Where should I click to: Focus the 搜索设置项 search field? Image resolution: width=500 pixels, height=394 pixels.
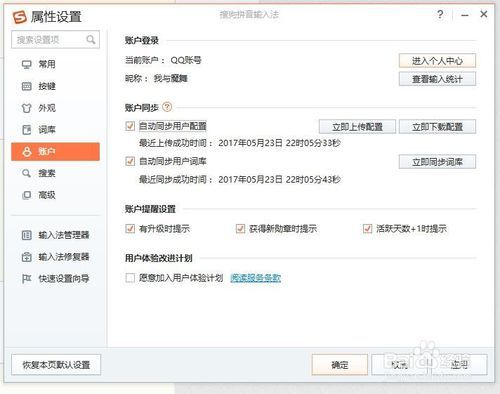click(x=55, y=40)
